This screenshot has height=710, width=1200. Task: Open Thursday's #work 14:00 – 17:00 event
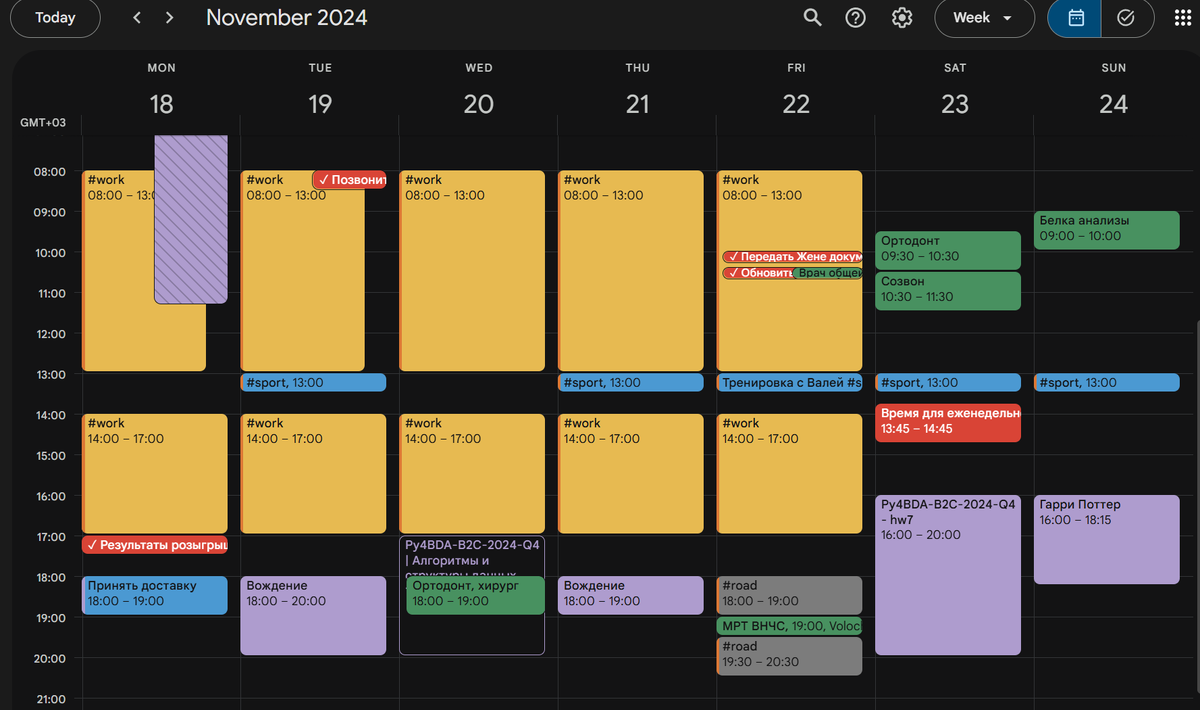coord(631,473)
